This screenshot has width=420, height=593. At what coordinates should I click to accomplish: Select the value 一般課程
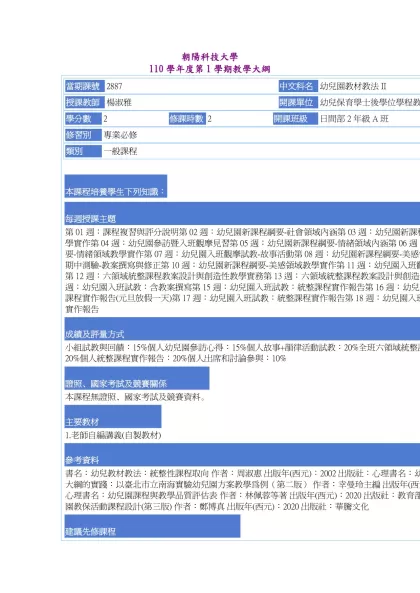click(120, 151)
